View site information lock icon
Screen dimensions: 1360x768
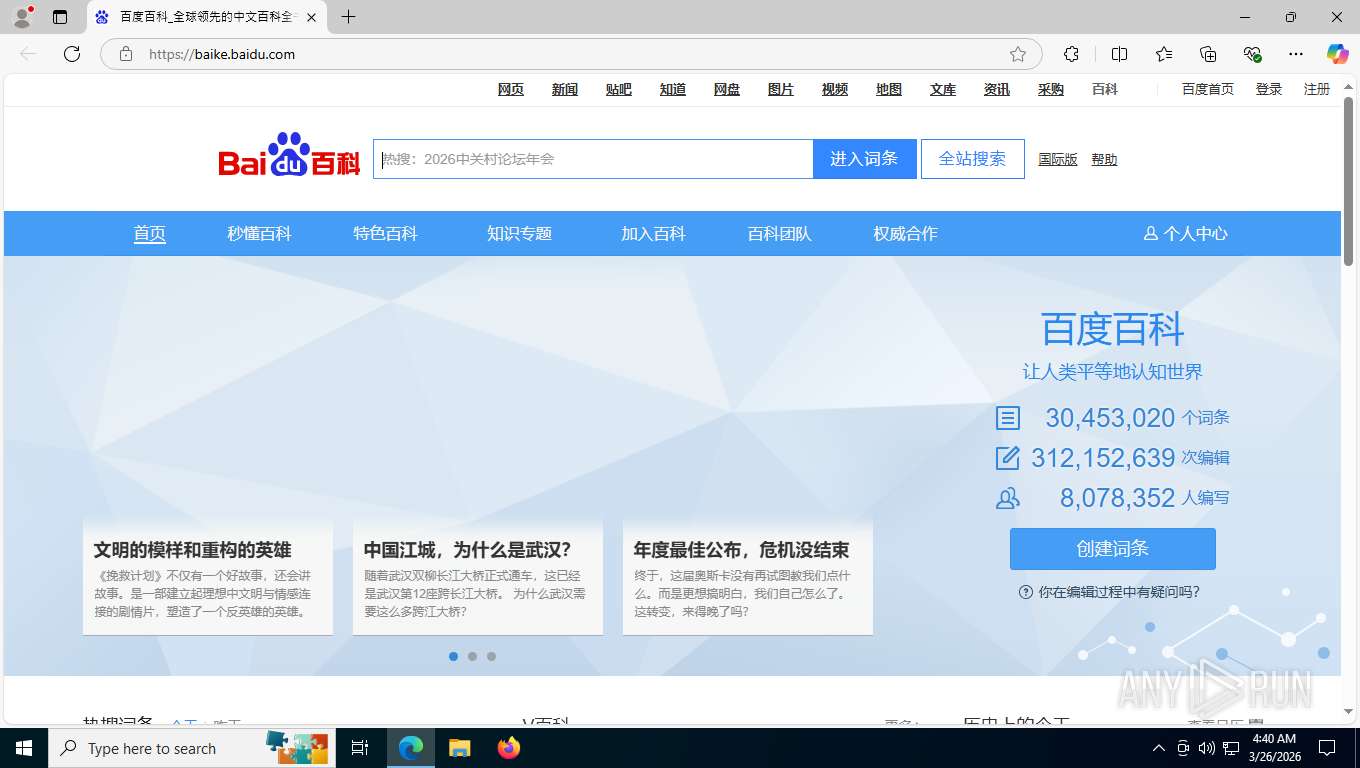(x=126, y=54)
